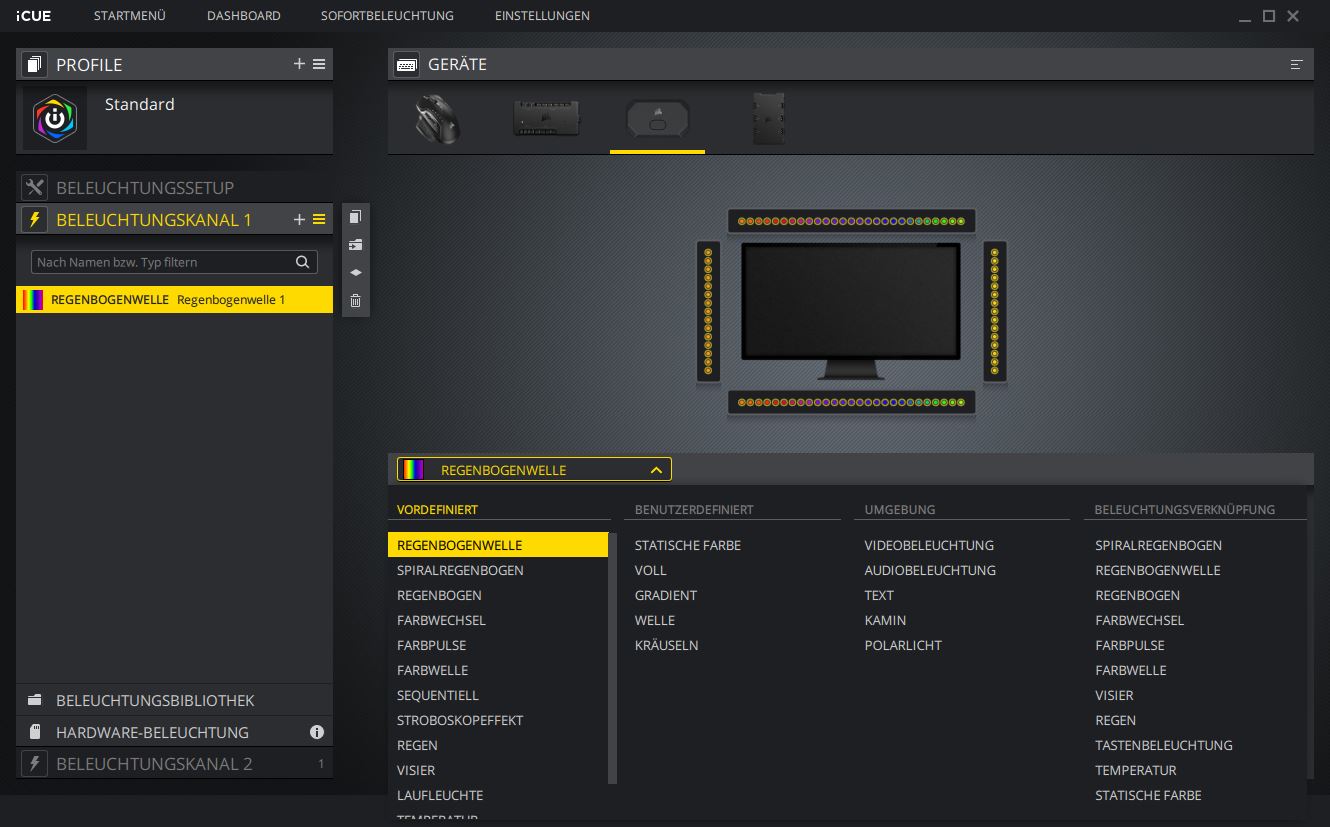Select the bottom LED strip
1330x827 pixels.
(851, 402)
